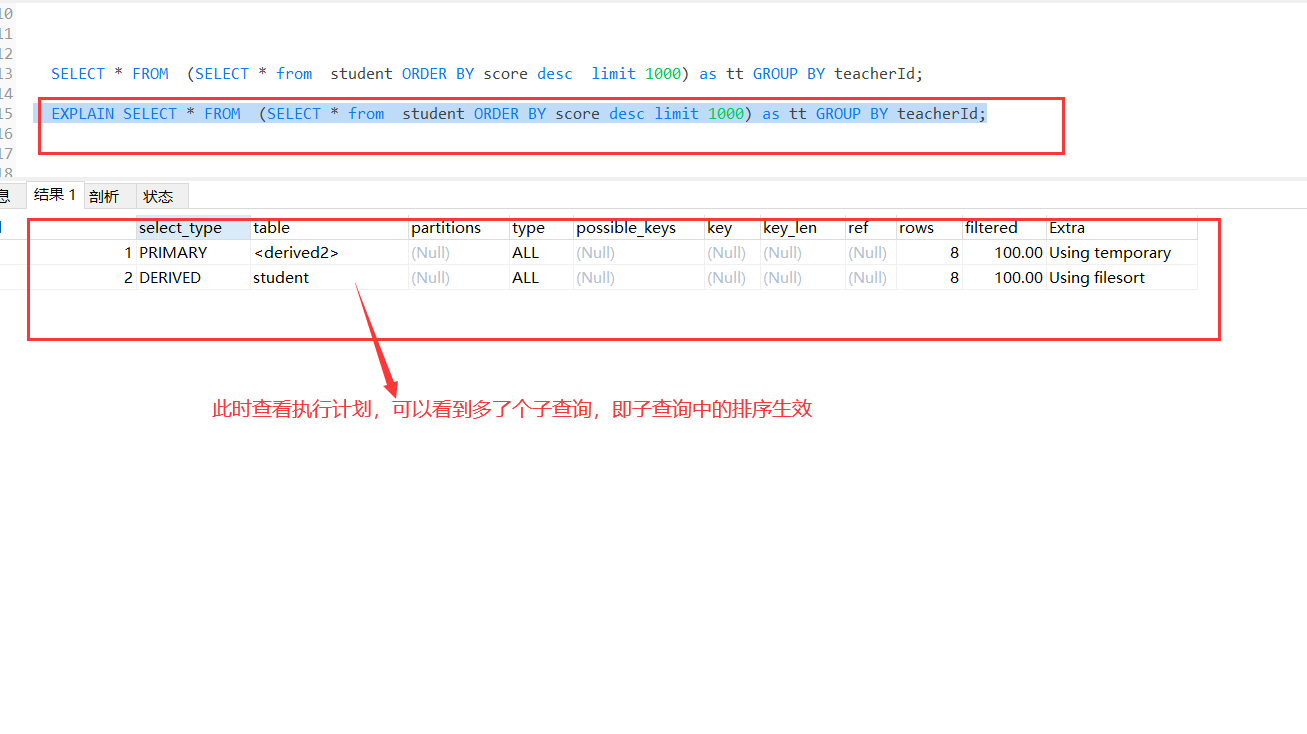Click rows value 8 in PRIMARY row

(929, 253)
